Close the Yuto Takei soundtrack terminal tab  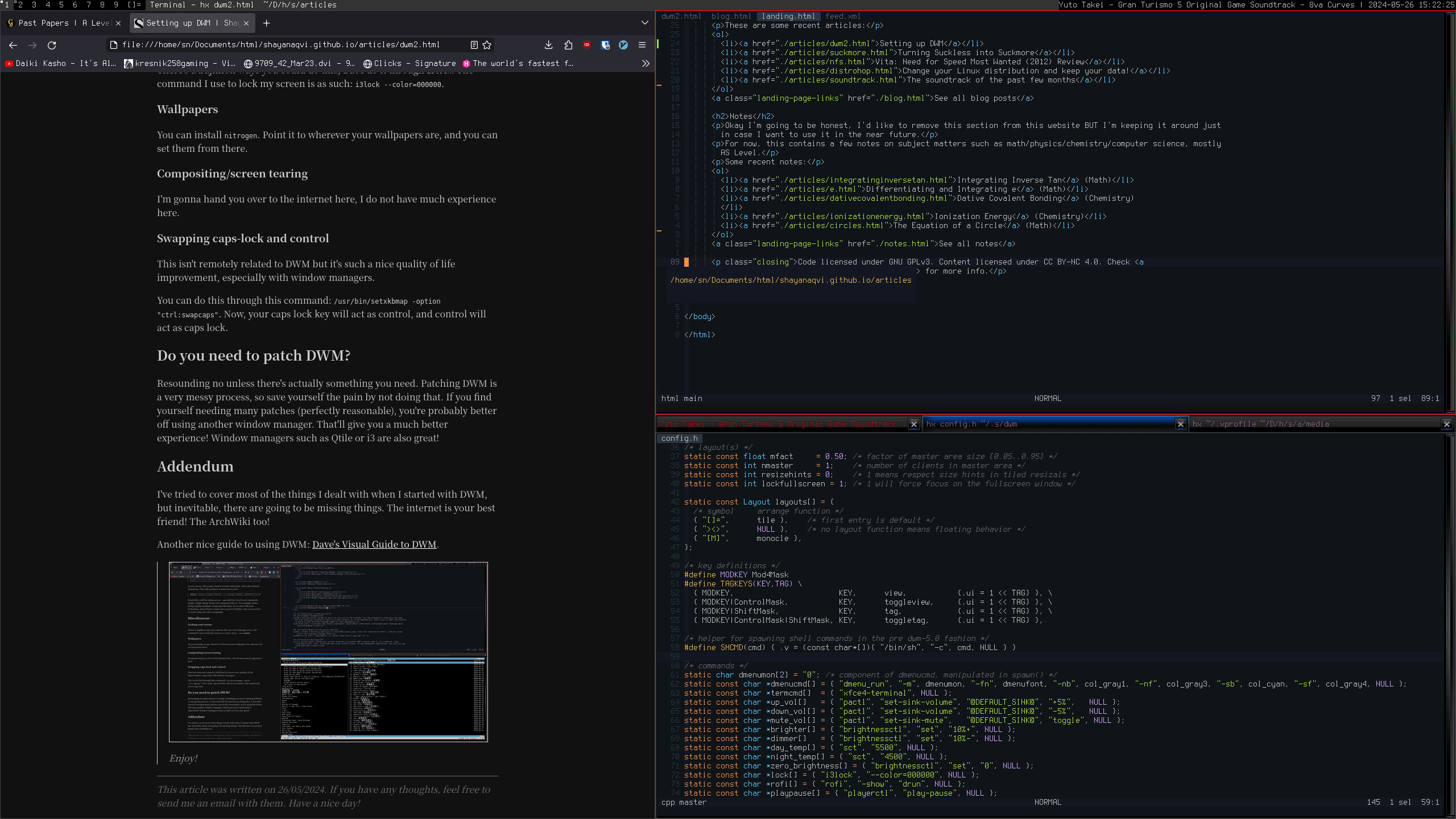point(914,424)
